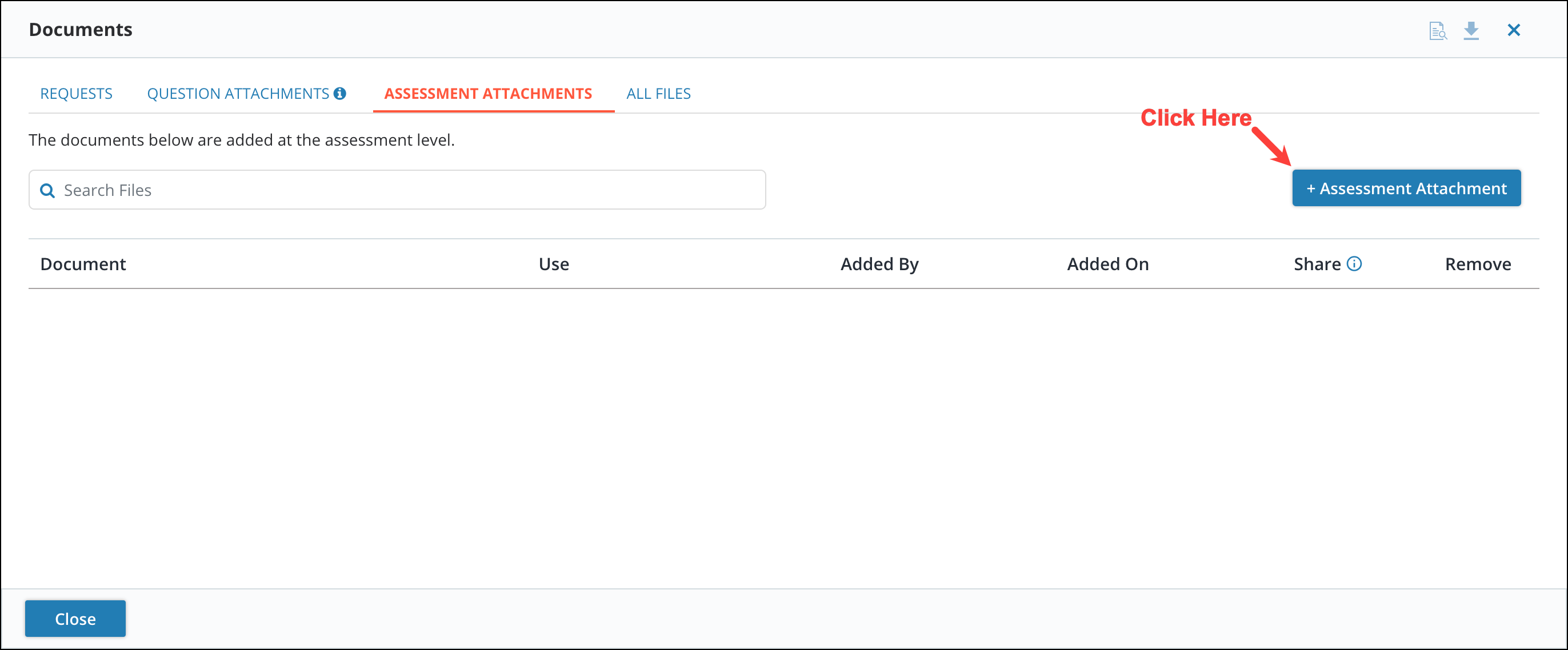1568x650 pixels.
Task: Click the Added By column header
Action: pos(879,263)
